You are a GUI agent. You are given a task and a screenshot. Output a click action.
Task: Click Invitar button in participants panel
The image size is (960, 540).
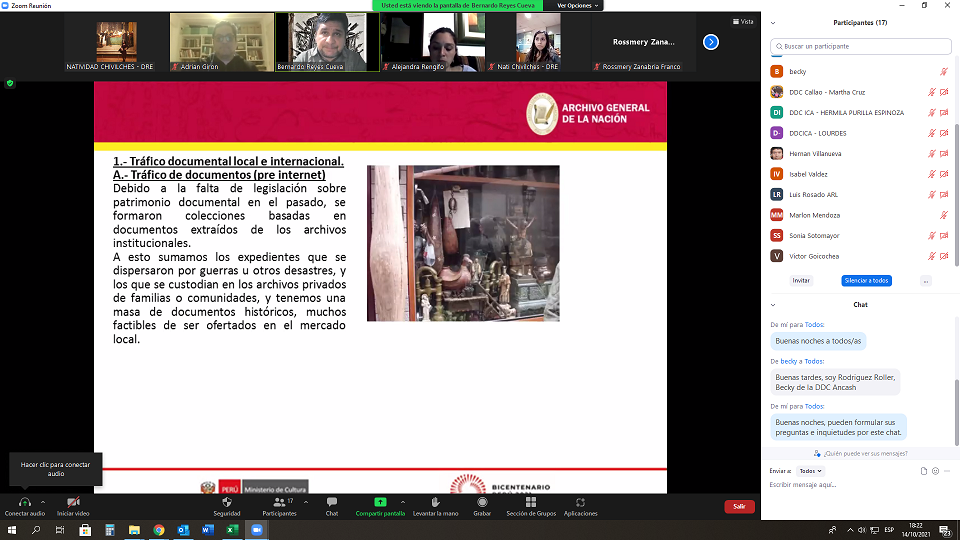(801, 280)
